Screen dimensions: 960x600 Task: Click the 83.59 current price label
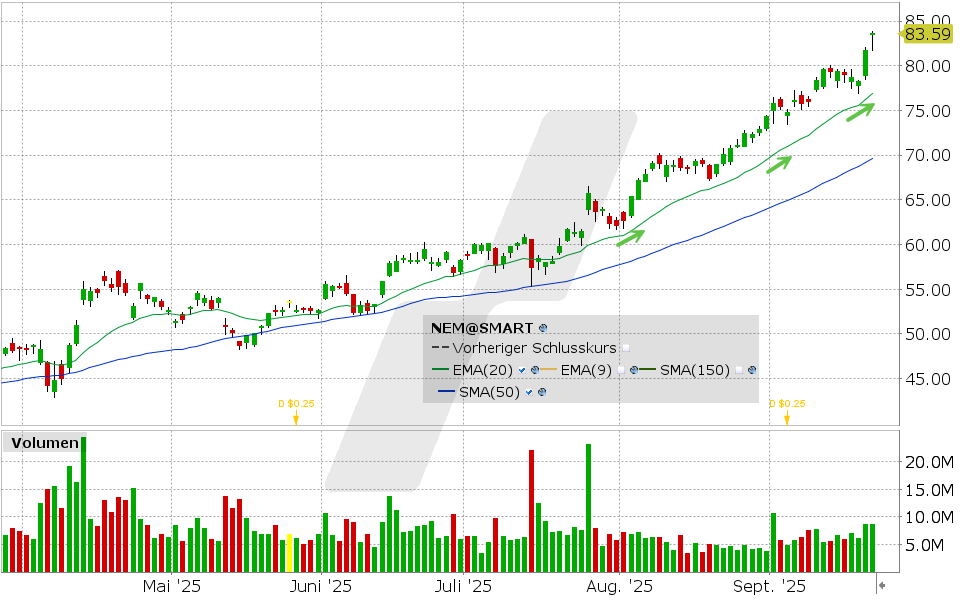click(926, 34)
